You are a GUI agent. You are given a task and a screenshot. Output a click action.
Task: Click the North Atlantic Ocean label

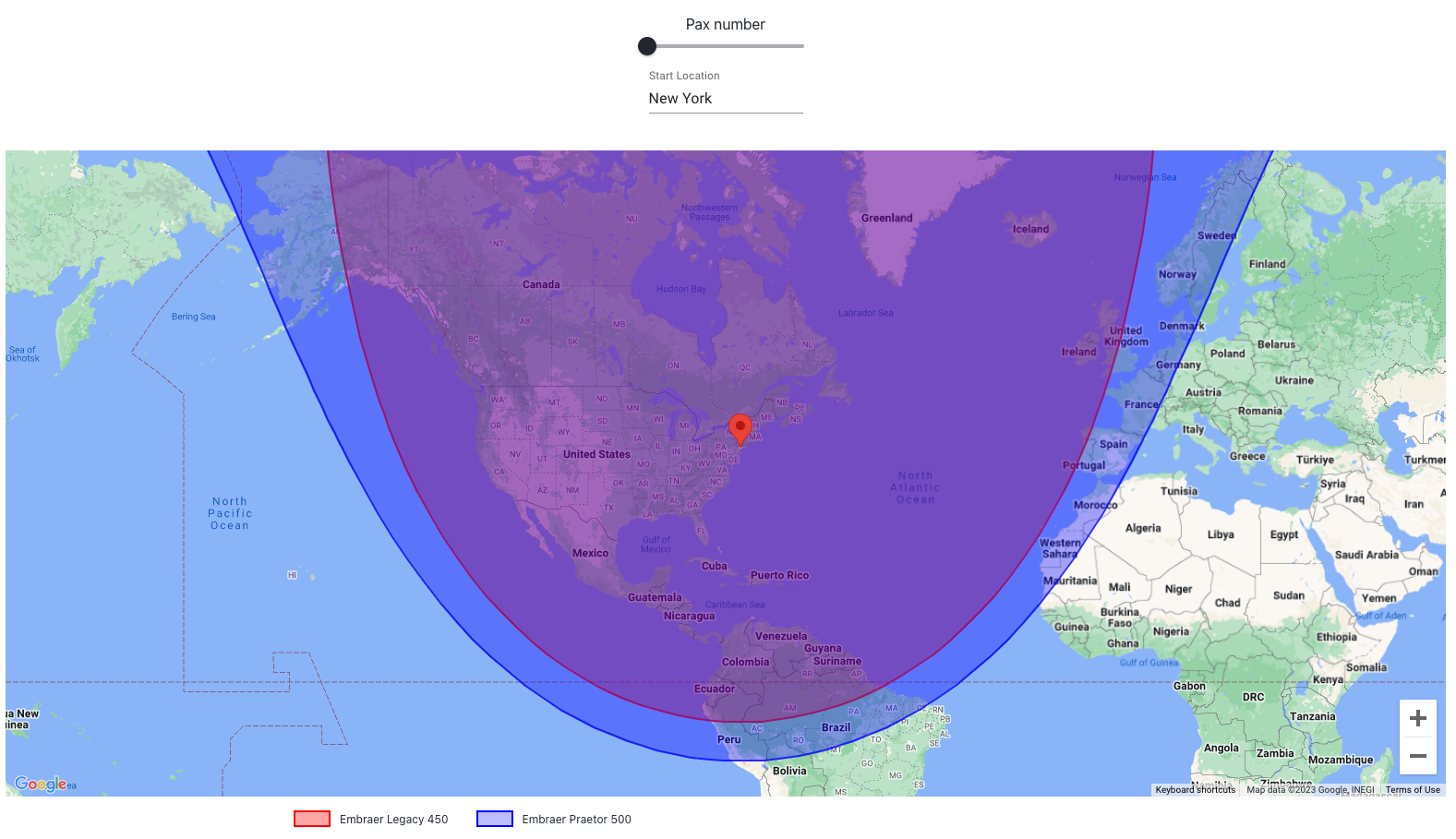(915, 488)
